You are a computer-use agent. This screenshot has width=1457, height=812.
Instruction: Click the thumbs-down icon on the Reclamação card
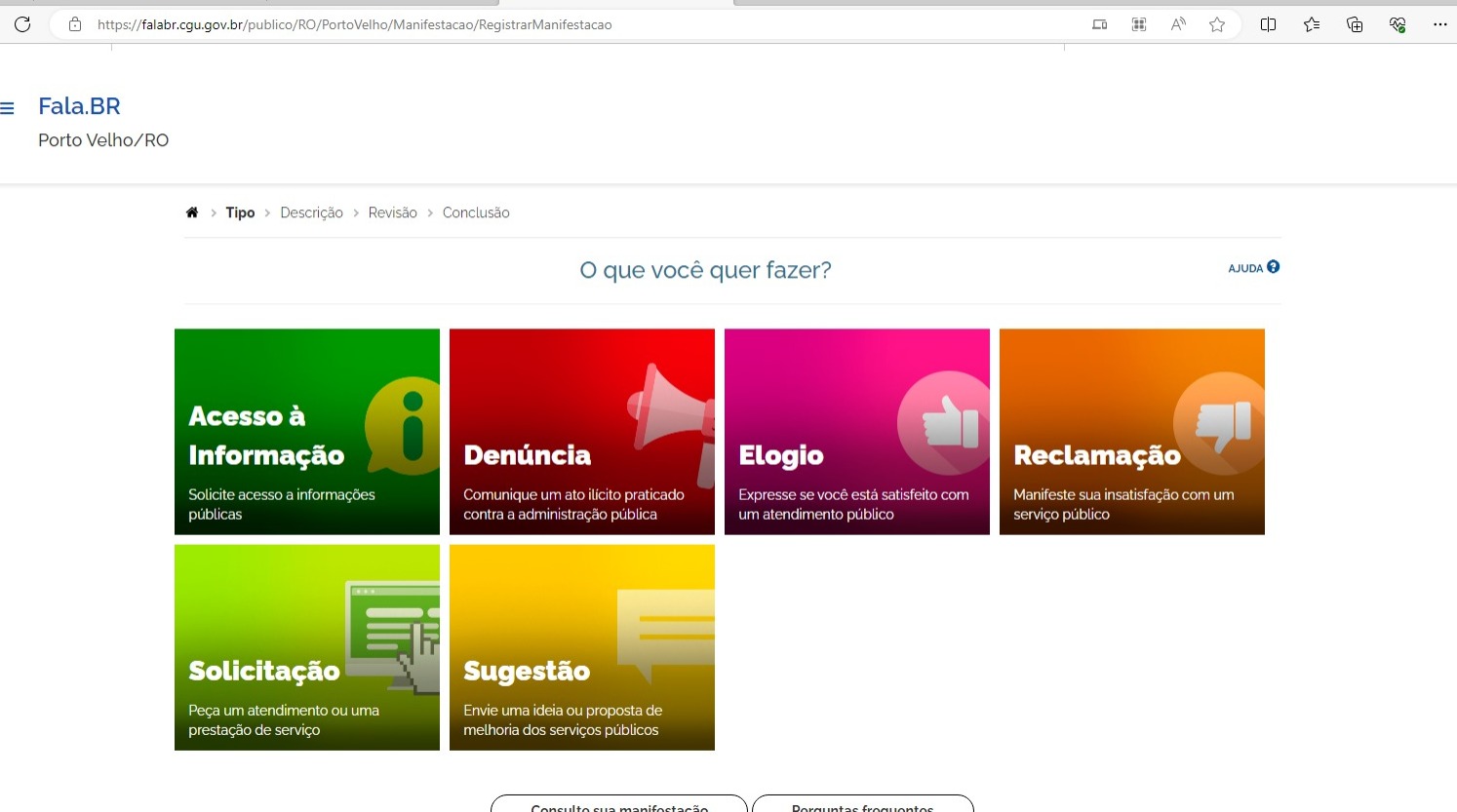[1219, 423]
